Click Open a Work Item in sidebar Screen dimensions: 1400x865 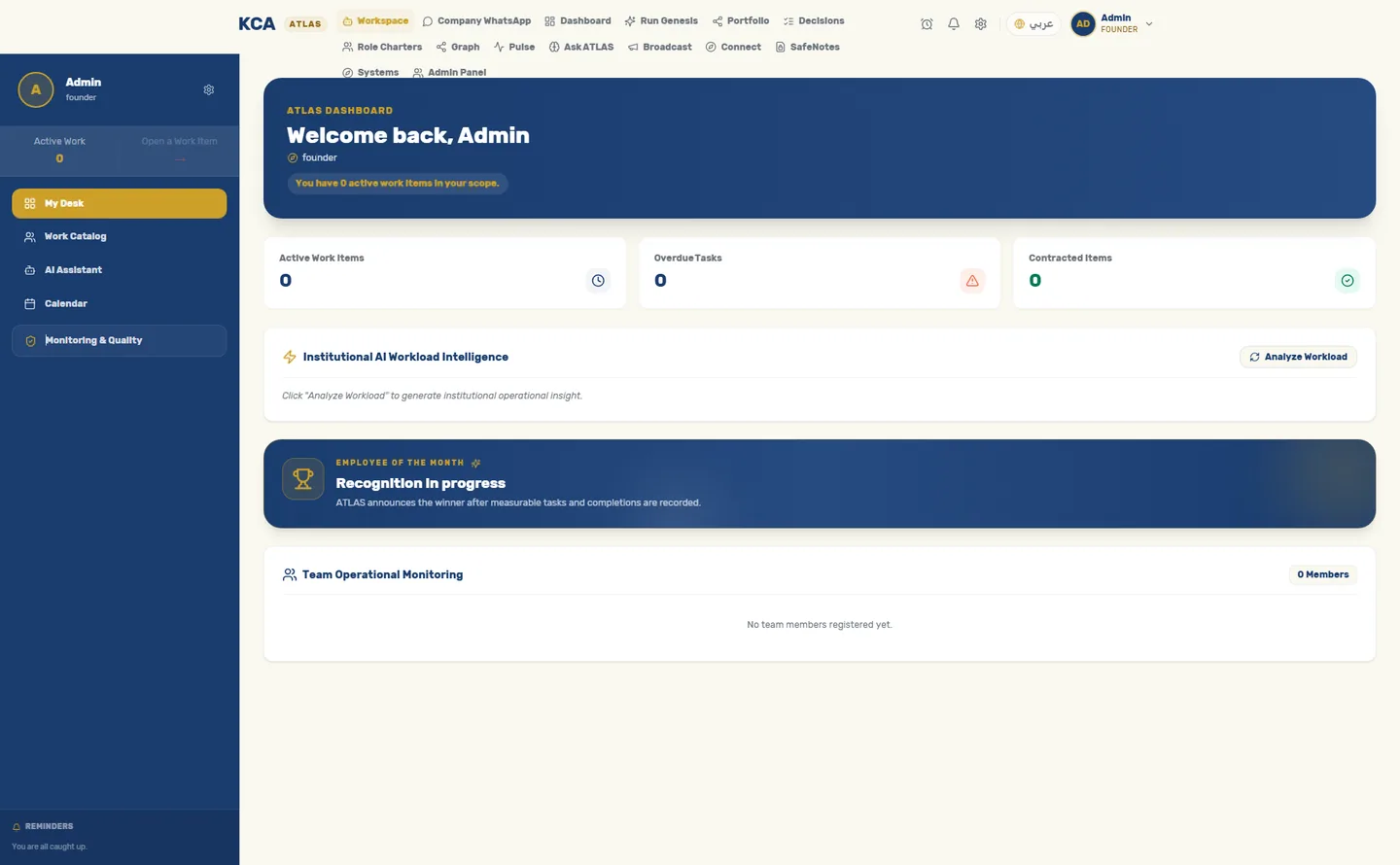click(179, 150)
